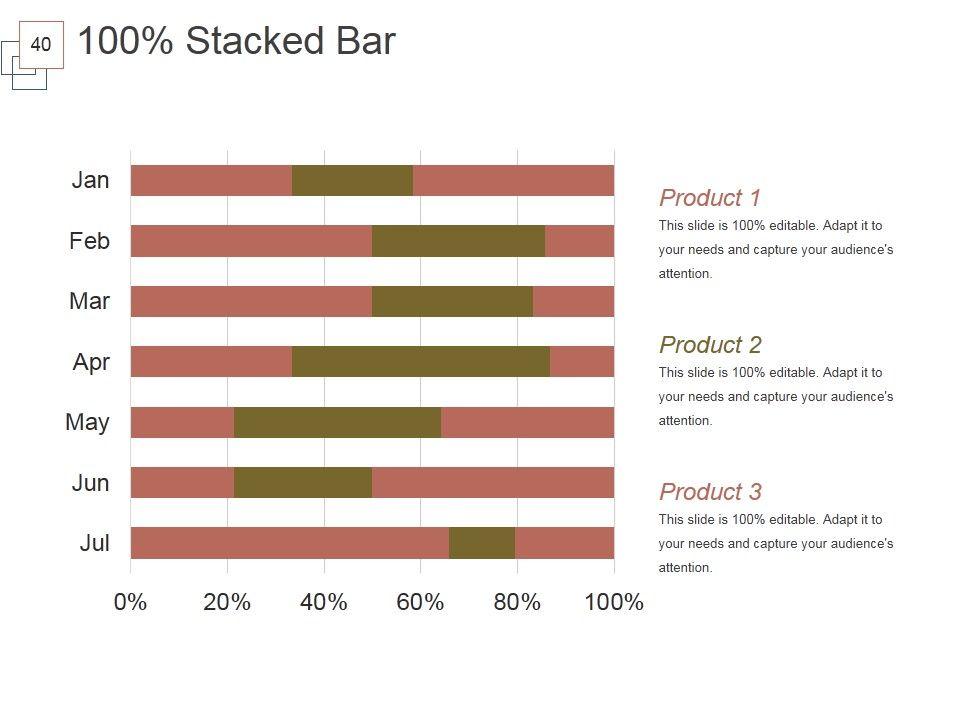
Task: Select the Jul axis label
Action: (94, 544)
